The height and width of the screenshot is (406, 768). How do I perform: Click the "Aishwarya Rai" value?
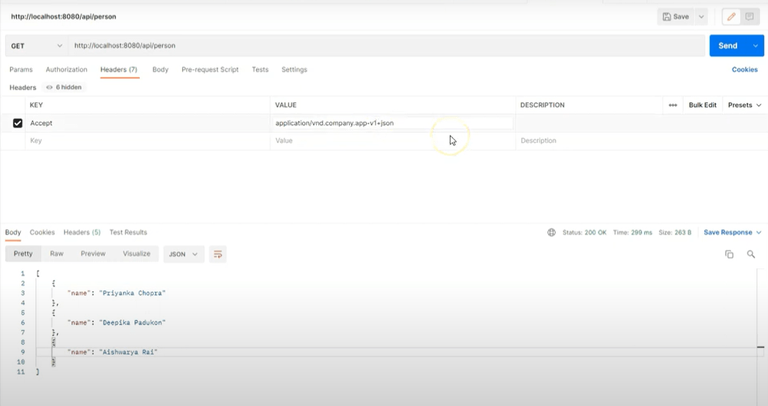[x=128, y=352]
